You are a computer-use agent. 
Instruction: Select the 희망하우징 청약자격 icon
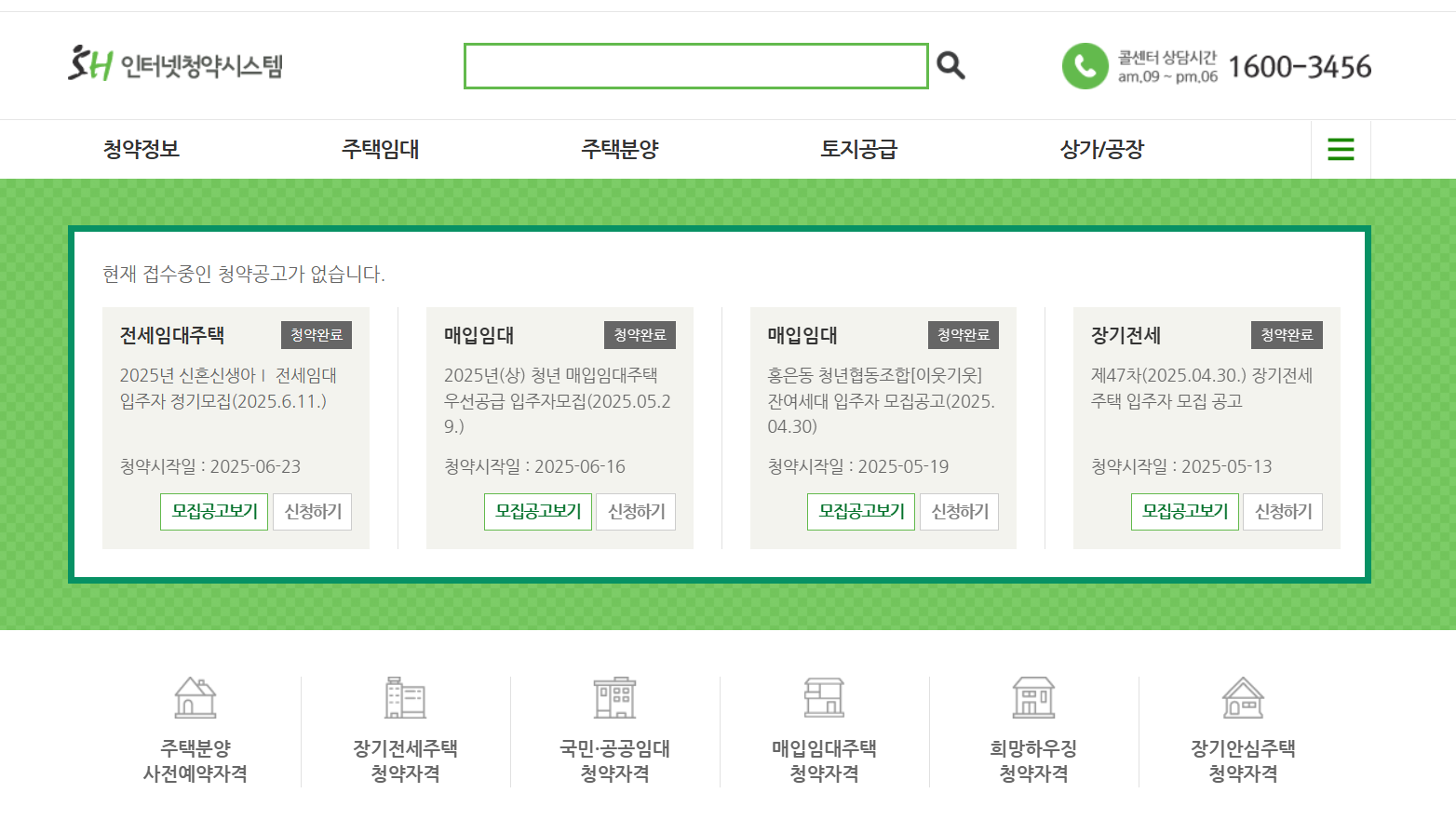point(1033,698)
